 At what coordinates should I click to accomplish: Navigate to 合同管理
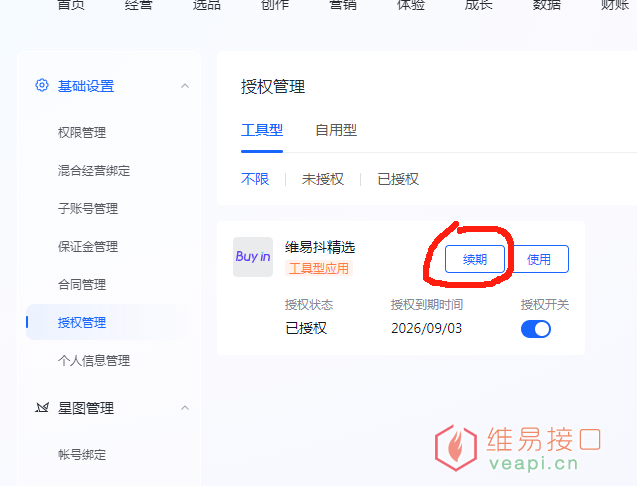[x=82, y=285]
